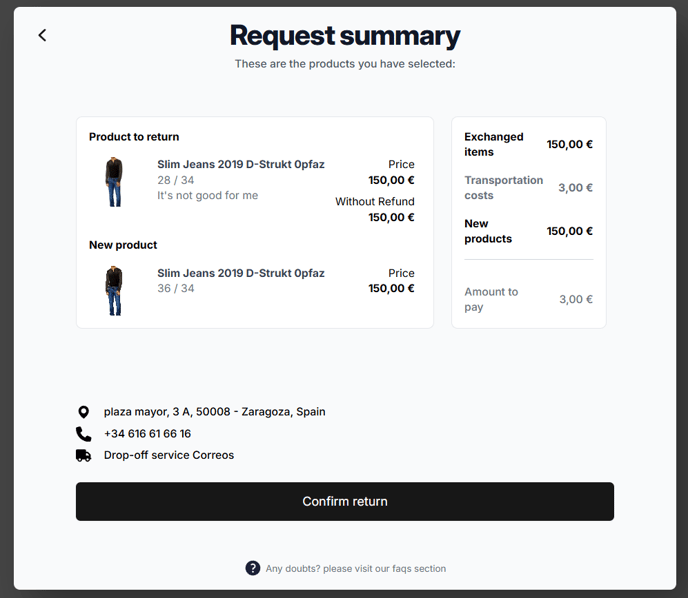The height and width of the screenshot is (598, 688).
Task: Open thumbnail of new Slim Jeans product
Action: (x=114, y=290)
